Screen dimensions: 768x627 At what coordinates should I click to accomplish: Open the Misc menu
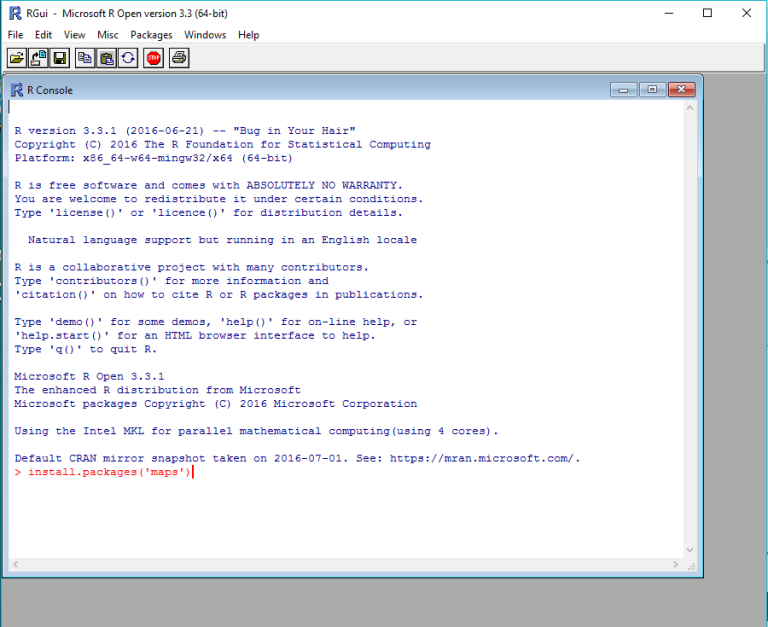tap(108, 35)
